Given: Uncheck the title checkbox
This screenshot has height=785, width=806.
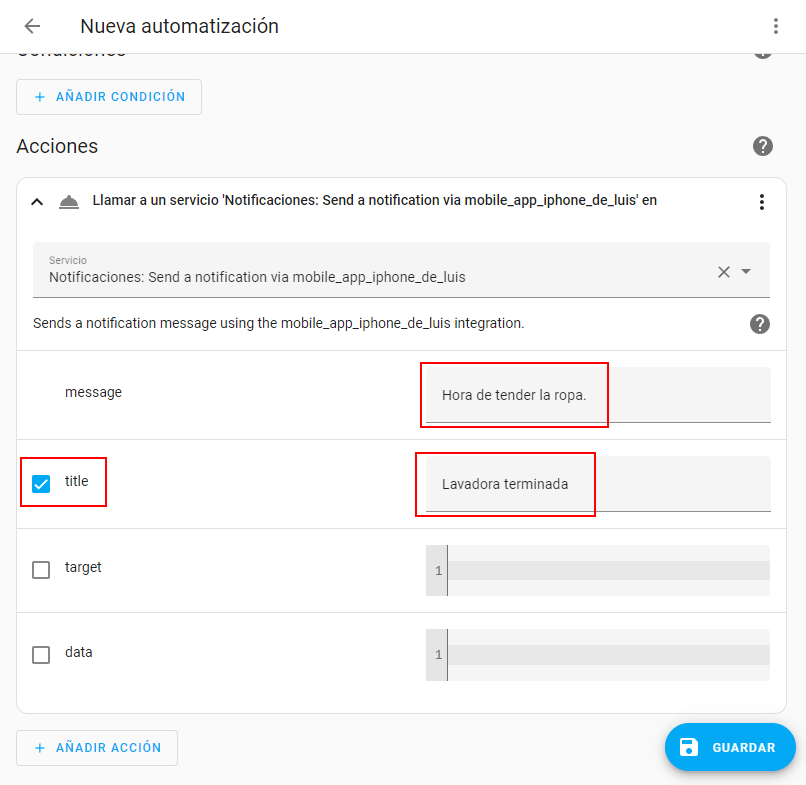Looking at the screenshot, I should click(41, 484).
